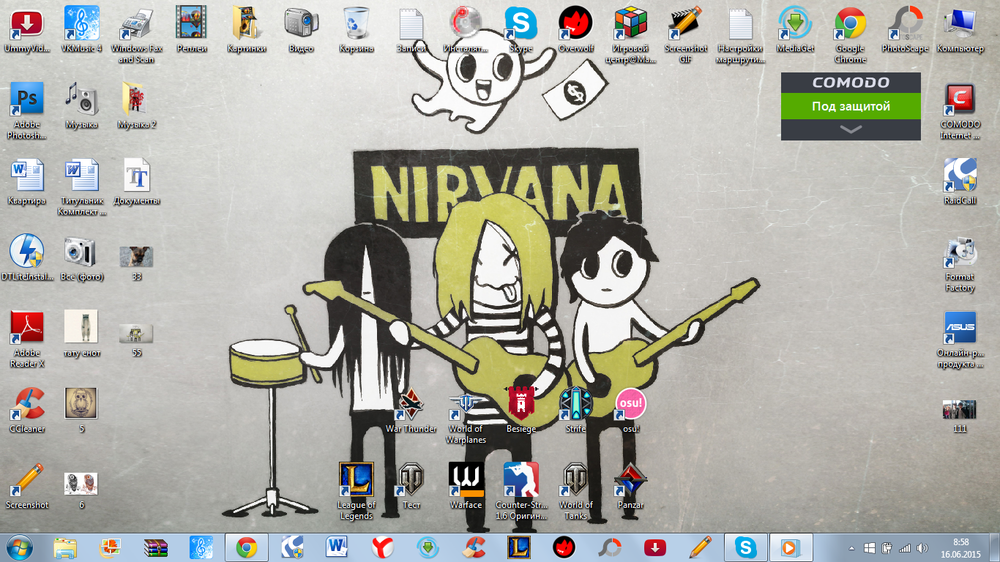Open Yandex browser from the taskbar
This screenshot has width=1000, height=562.
382,548
